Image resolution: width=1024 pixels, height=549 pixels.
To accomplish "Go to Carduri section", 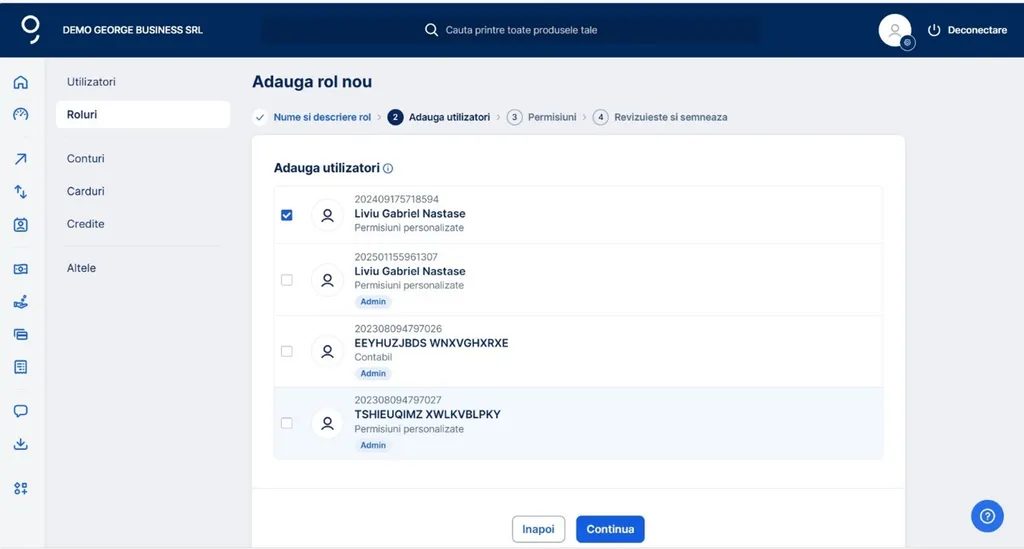I will point(86,191).
